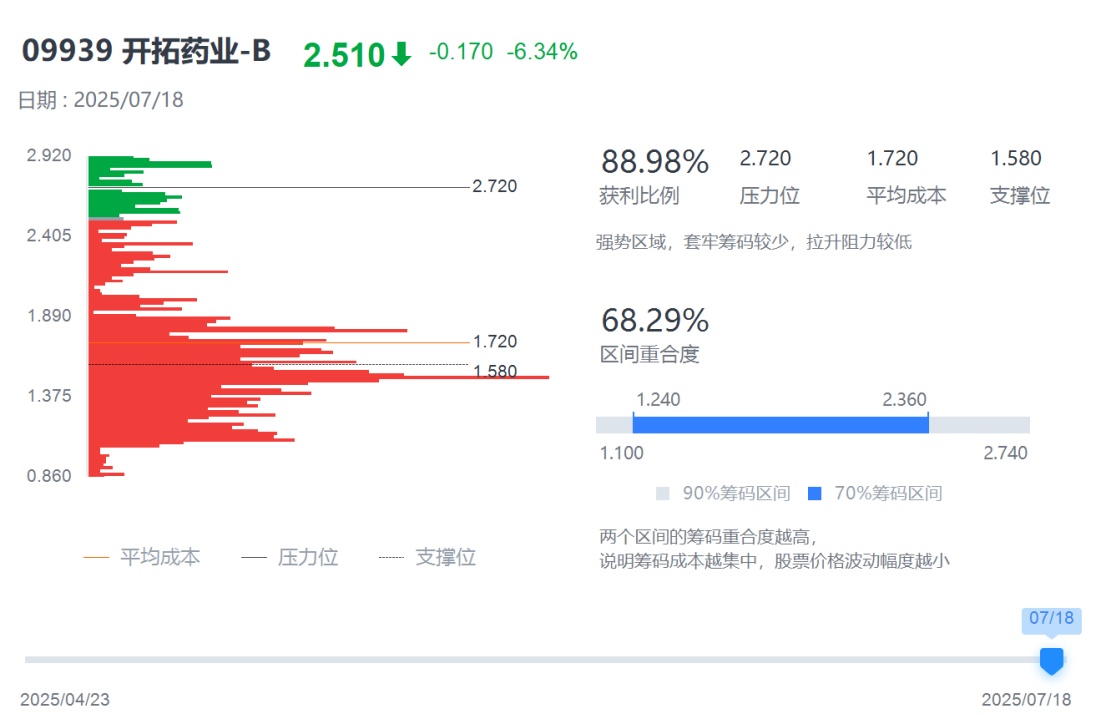Click the 2.720 pressure level line label
Image resolution: width=1107 pixels, height=719 pixels.
pos(494,186)
